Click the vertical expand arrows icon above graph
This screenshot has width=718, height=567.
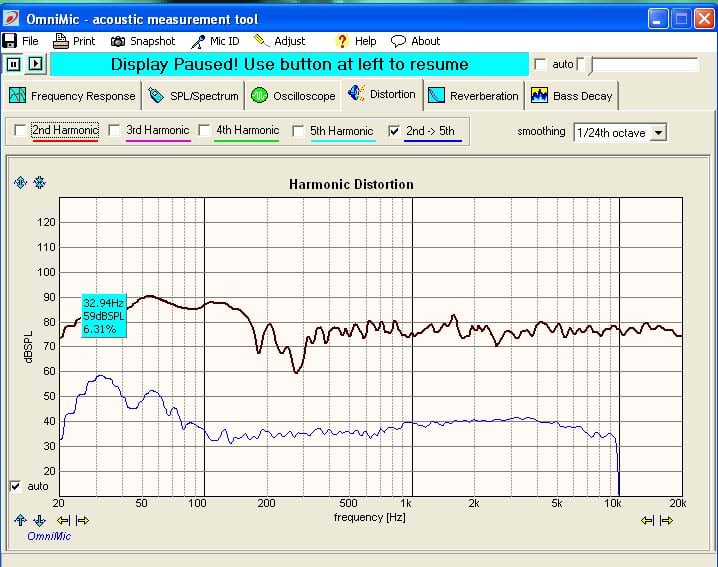20,182
